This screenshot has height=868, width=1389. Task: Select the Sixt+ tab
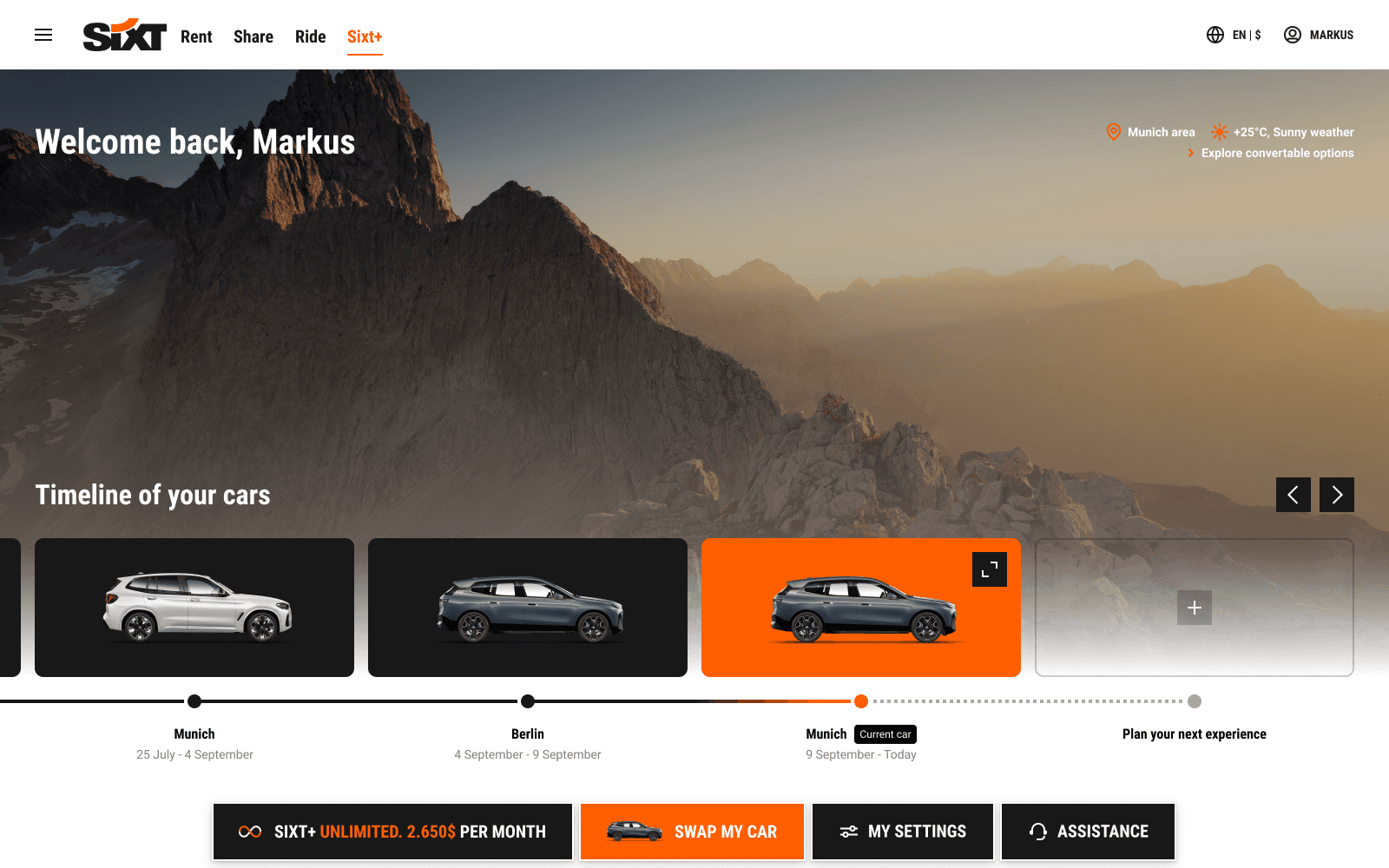point(365,36)
